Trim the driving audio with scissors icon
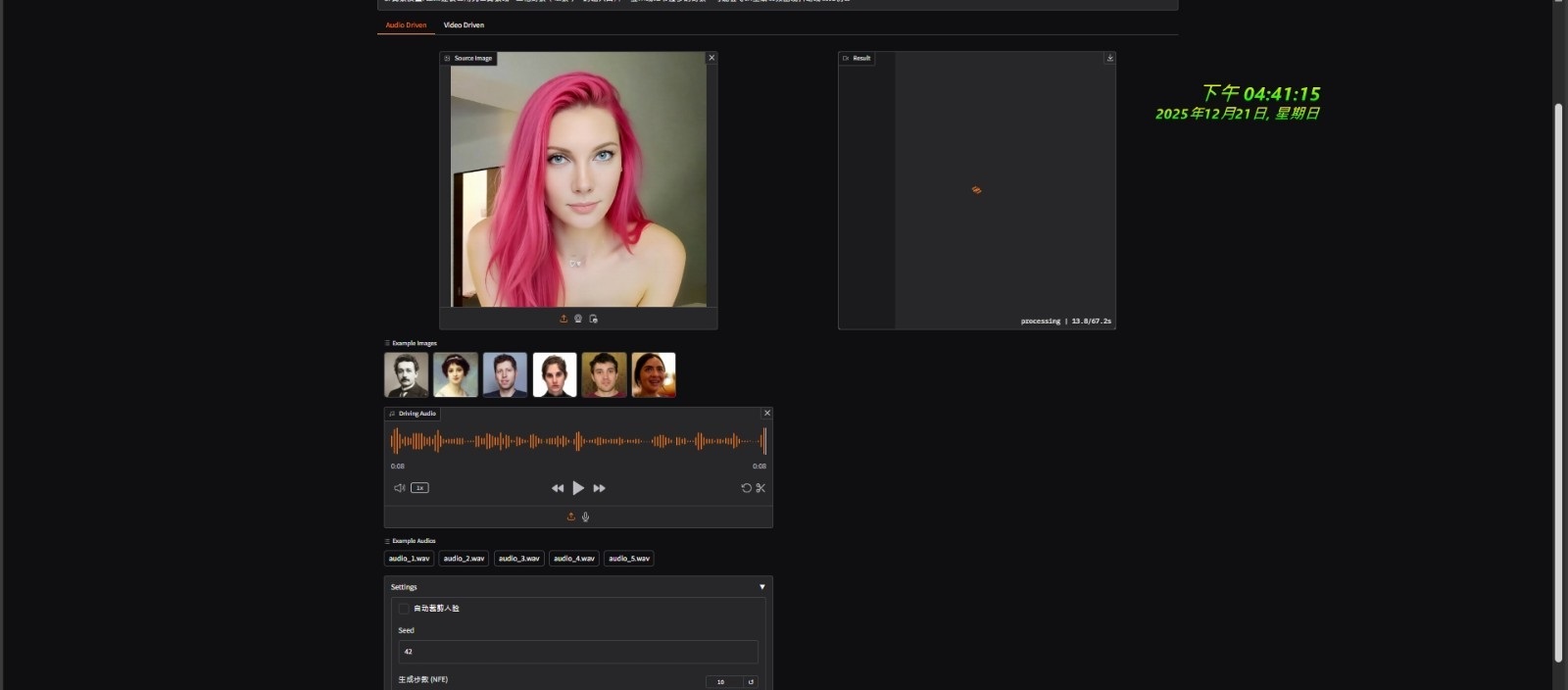Viewport: 1568px width, 690px height. 760,488
